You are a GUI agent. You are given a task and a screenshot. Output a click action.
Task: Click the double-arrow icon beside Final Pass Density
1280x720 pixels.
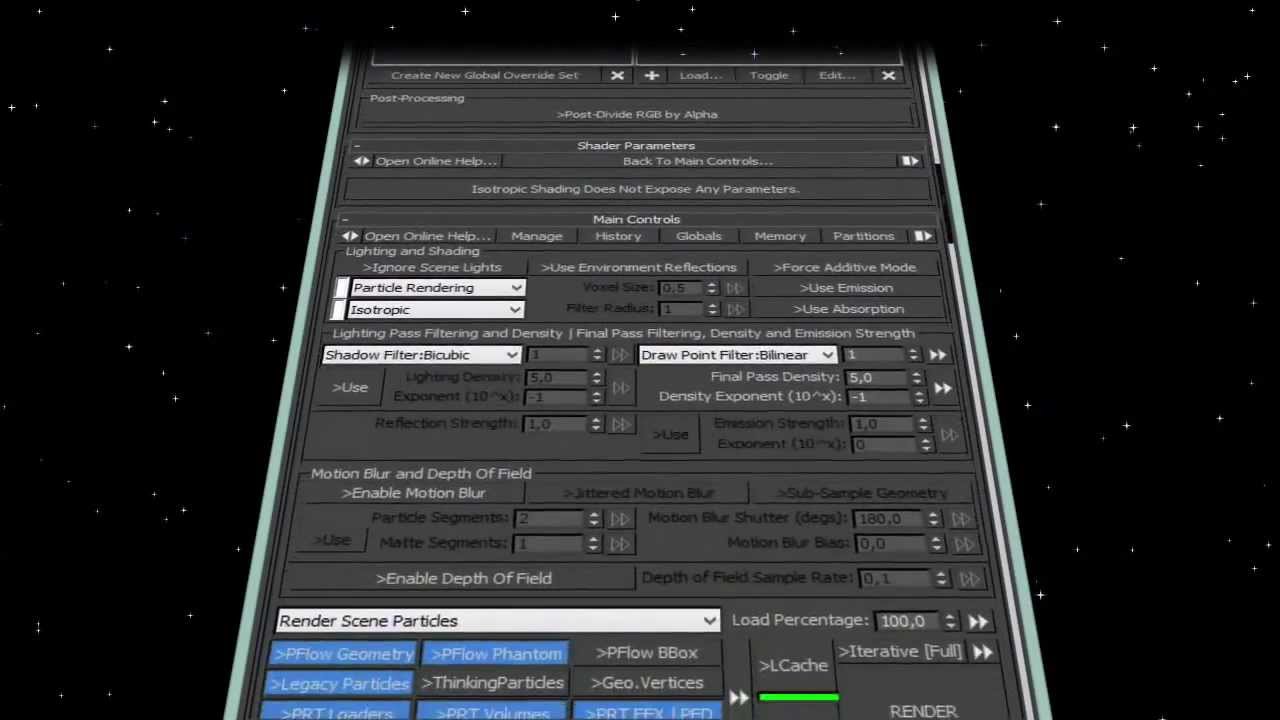pyautogui.click(x=942, y=387)
